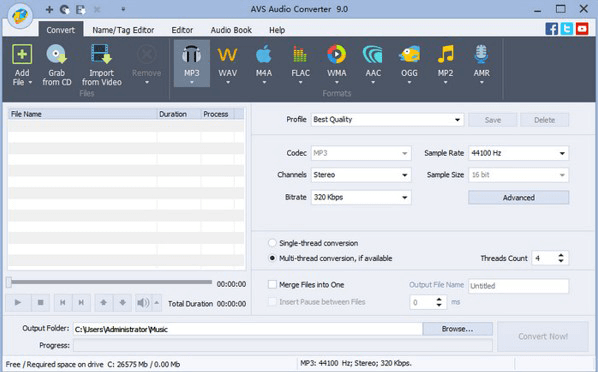Move file down arrow button
This screenshot has width=598, height=372.
pyautogui.click(x=122, y=303)
